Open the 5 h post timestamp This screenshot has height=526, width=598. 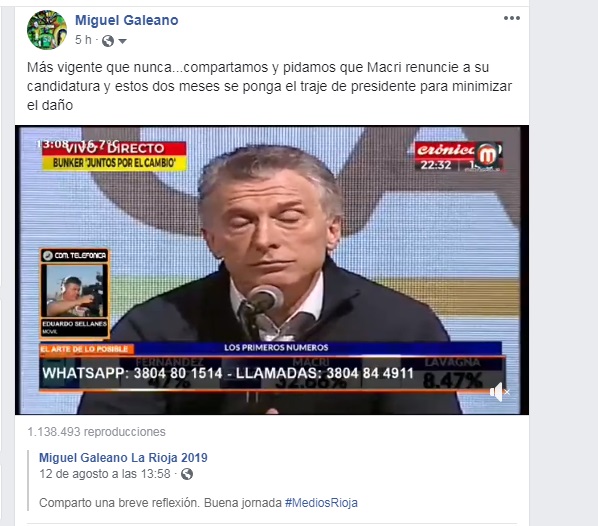pyautogui.click(x=83, y=40)
